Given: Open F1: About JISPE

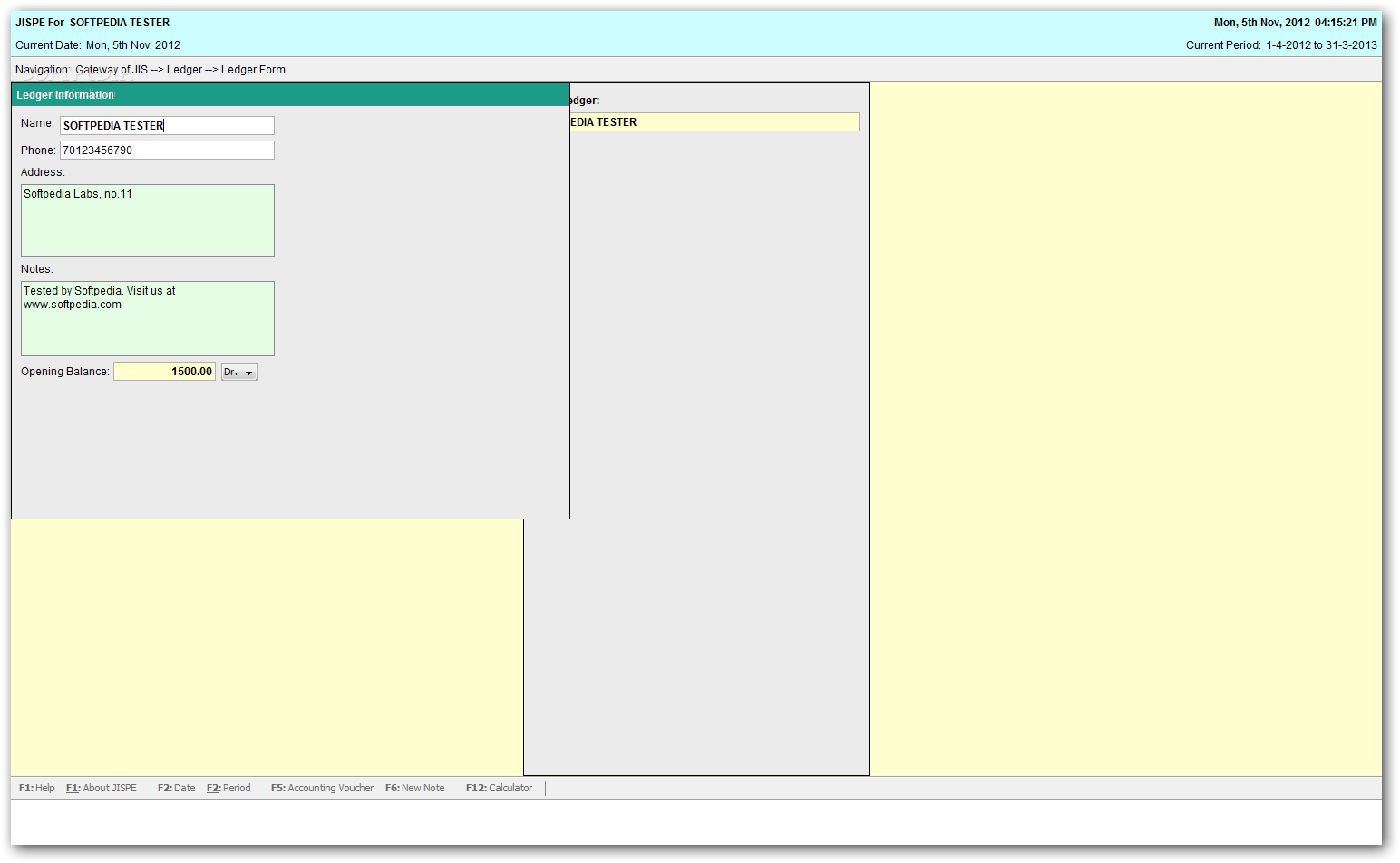Looking at the screenshot, I should point(102,788).
